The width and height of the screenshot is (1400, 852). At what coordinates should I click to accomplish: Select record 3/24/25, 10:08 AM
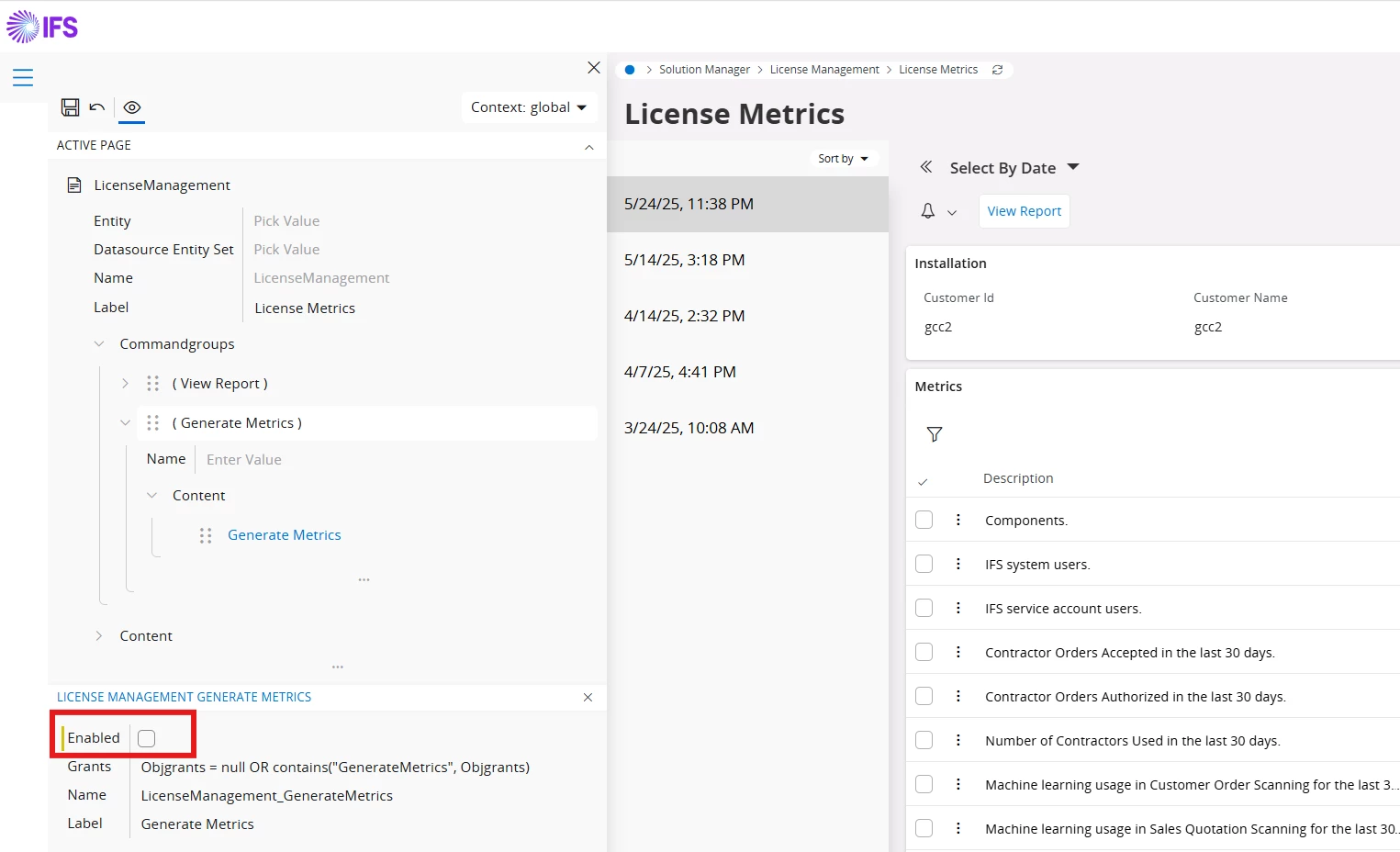click(747, 428)
